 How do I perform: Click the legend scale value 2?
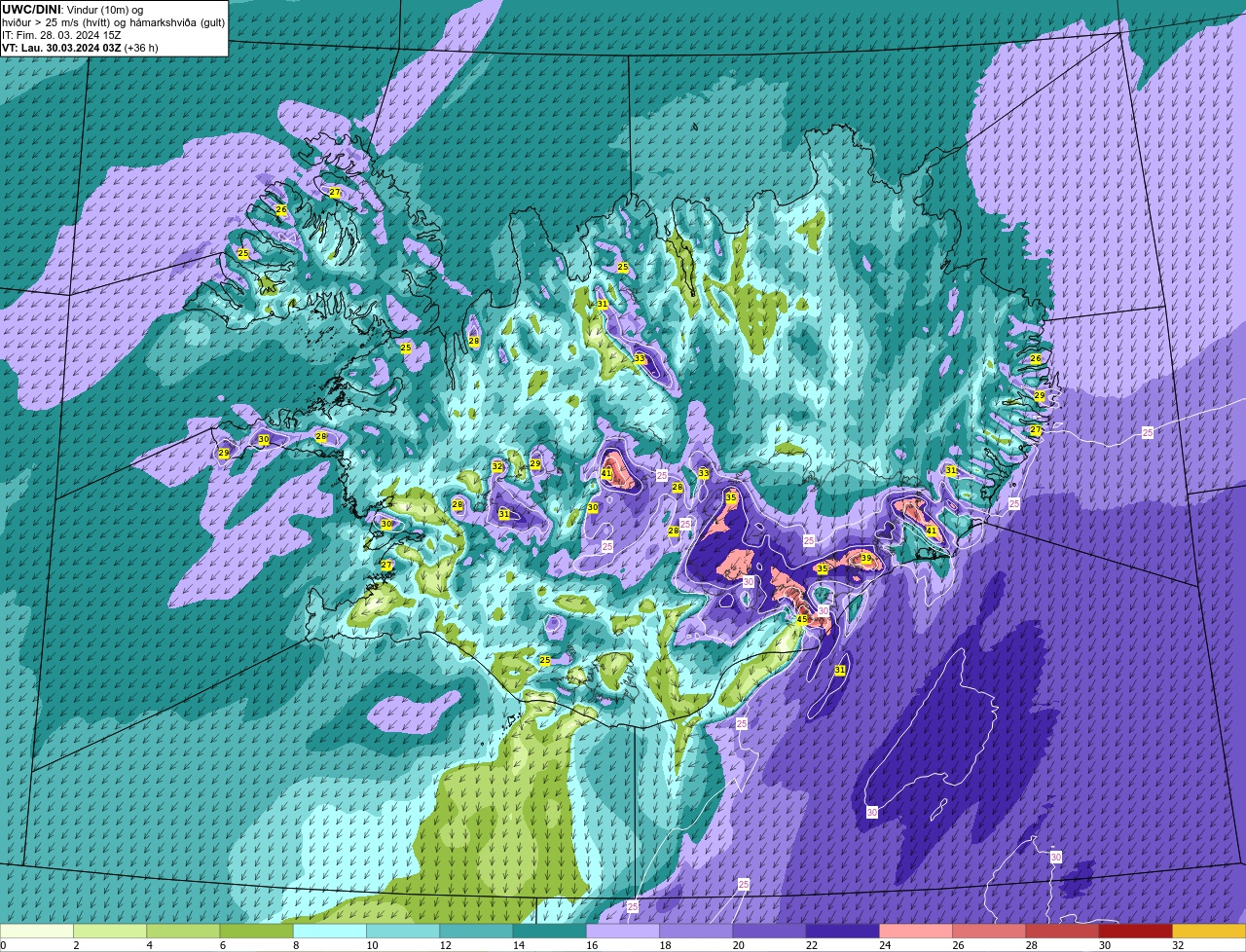(x=75, y=945)
